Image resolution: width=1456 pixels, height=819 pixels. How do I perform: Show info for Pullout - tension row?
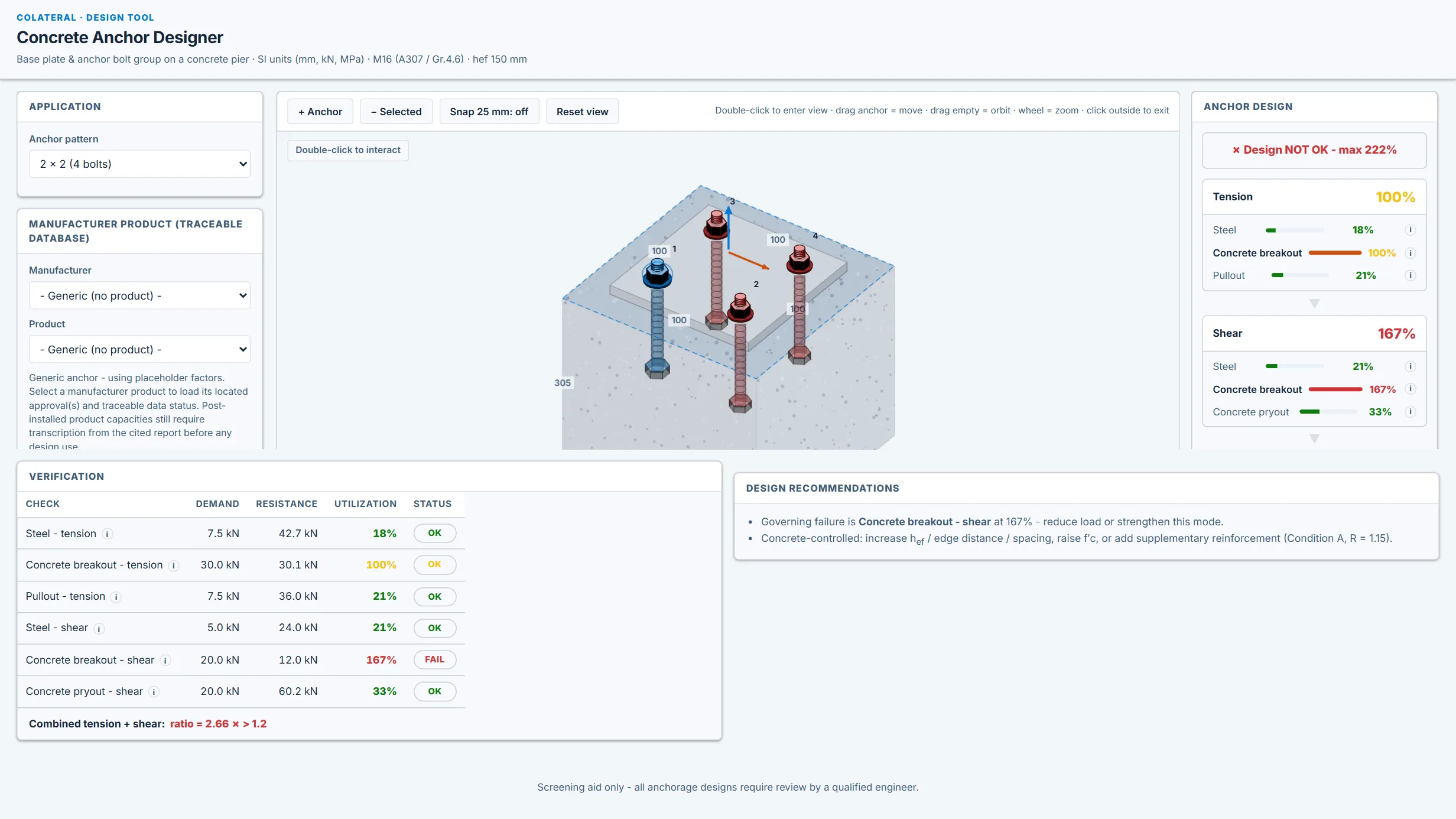click(x=116, y=597)
